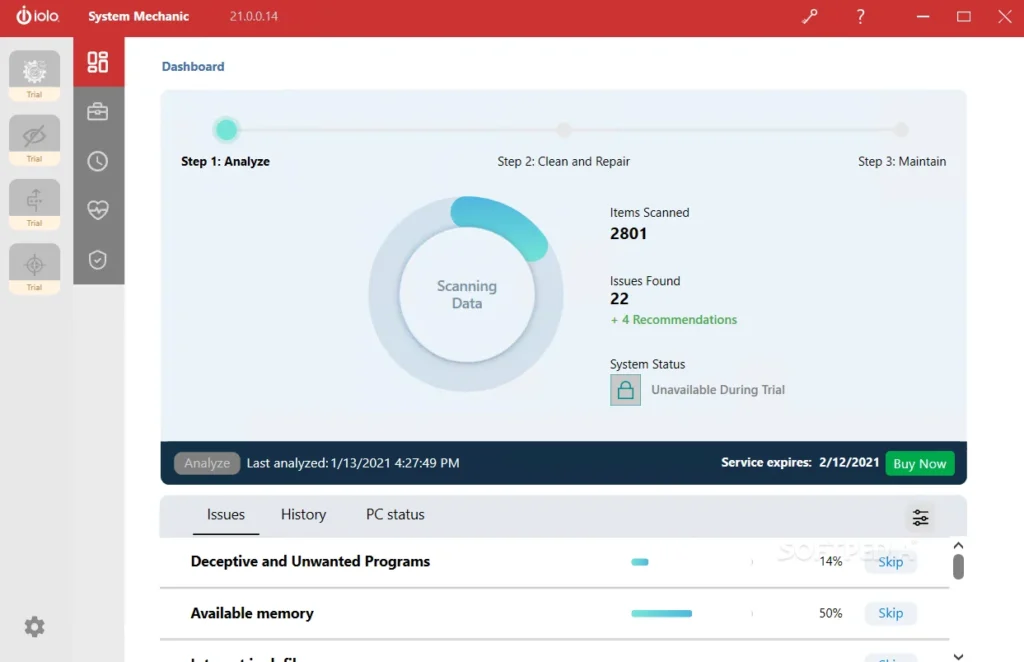1024x662 pixels.
Task: Switch to the PC status tab
Action: [395, 515]
